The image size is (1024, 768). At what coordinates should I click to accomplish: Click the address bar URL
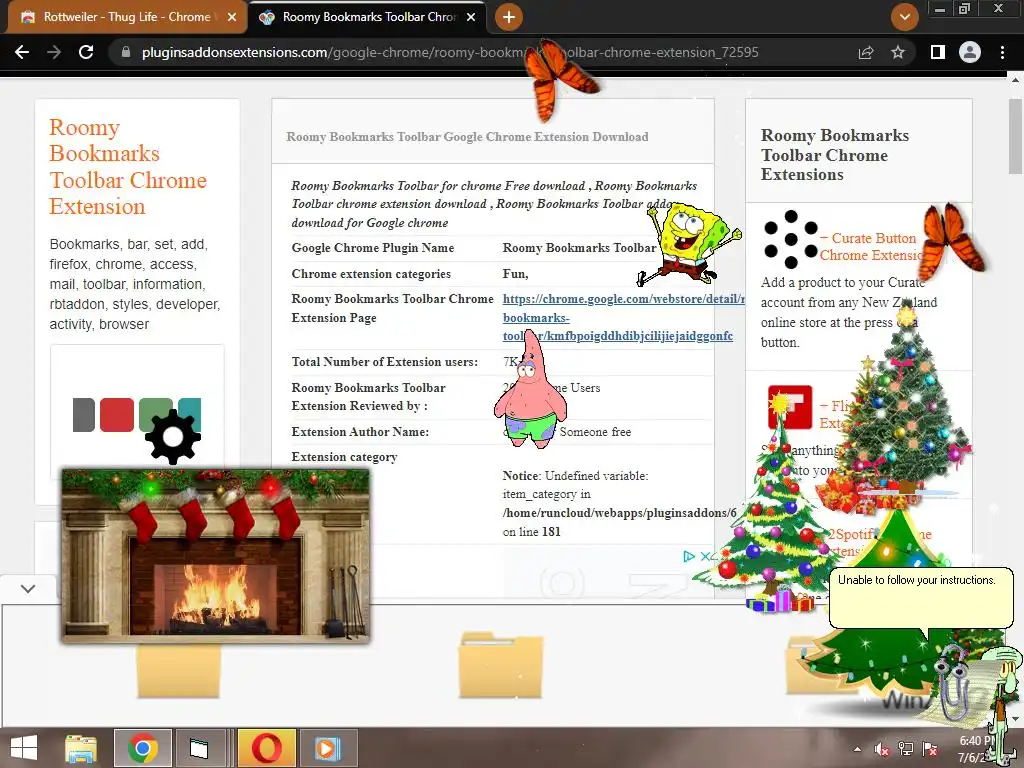(450, 52)
